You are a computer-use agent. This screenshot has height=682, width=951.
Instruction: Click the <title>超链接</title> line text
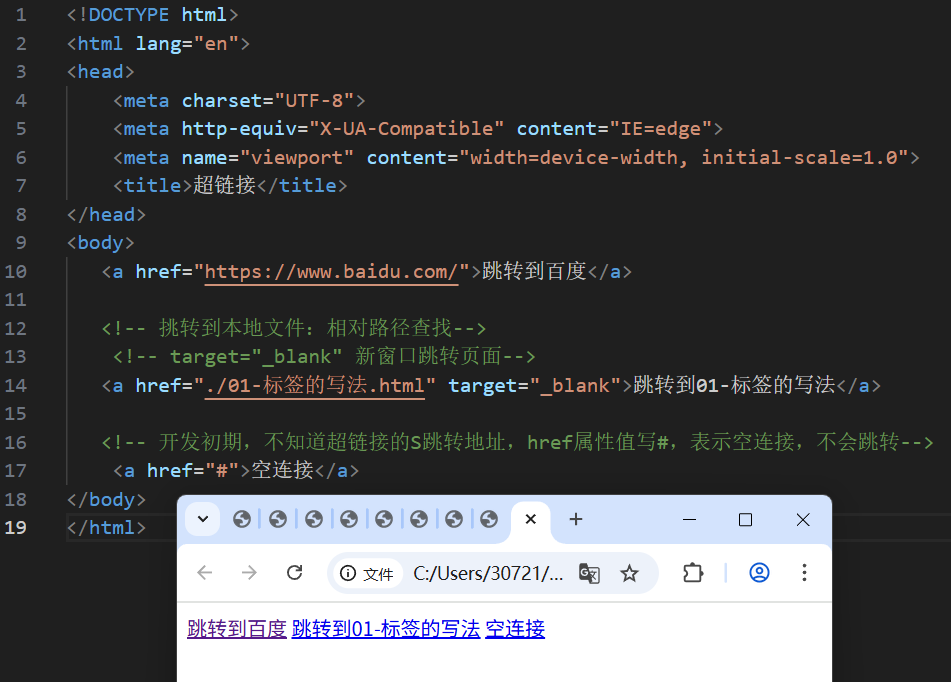pyautogui.click(x=230, y=186)
